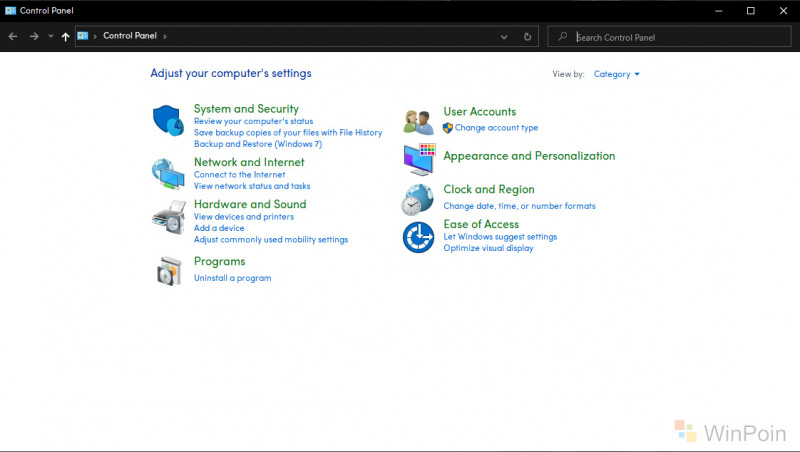800x452 pixels.
Task: Click Review your computer's status
Action: tap(253, 121)
